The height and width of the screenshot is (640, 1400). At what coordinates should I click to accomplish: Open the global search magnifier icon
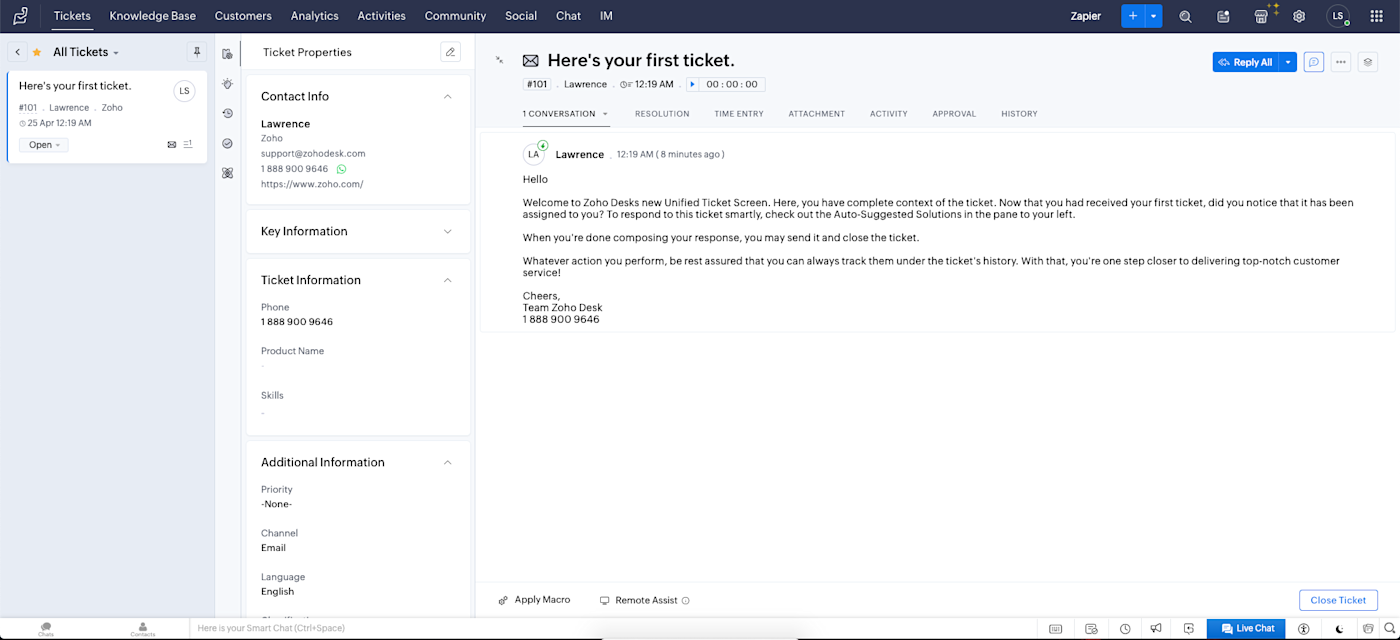coord(1185,16)
